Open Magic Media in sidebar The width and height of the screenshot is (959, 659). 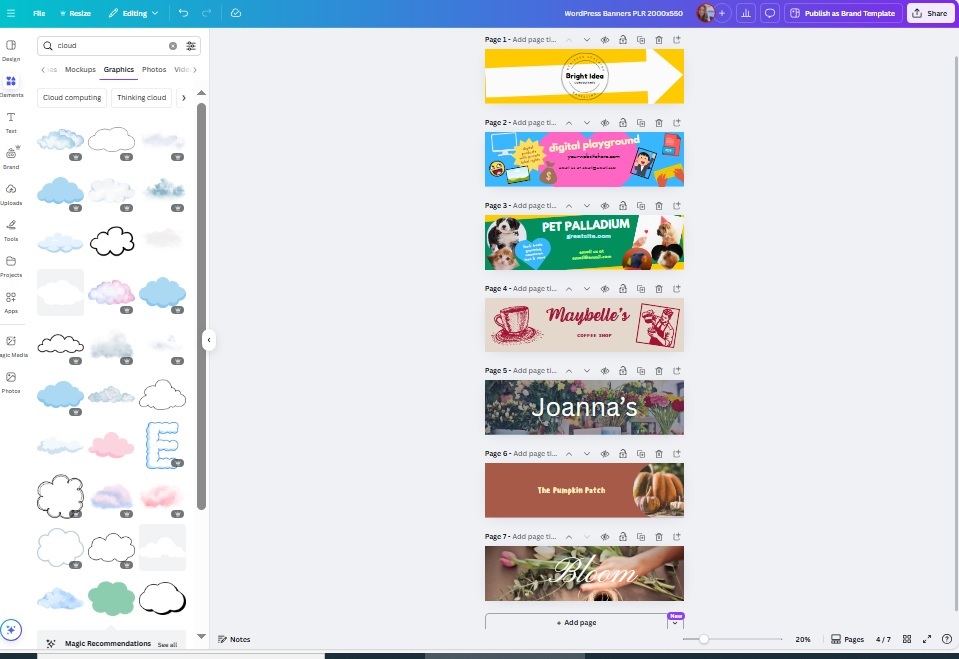[11, 346]
